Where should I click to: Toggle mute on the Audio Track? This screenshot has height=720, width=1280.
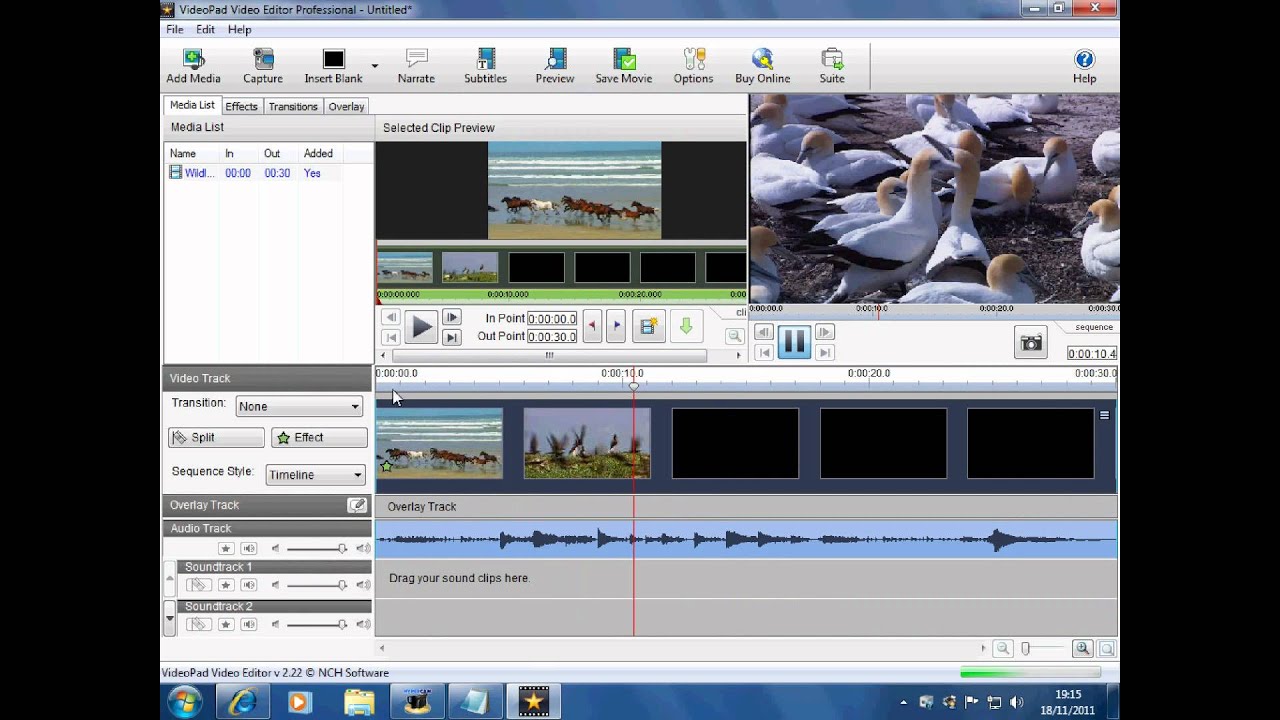(249, 548)
